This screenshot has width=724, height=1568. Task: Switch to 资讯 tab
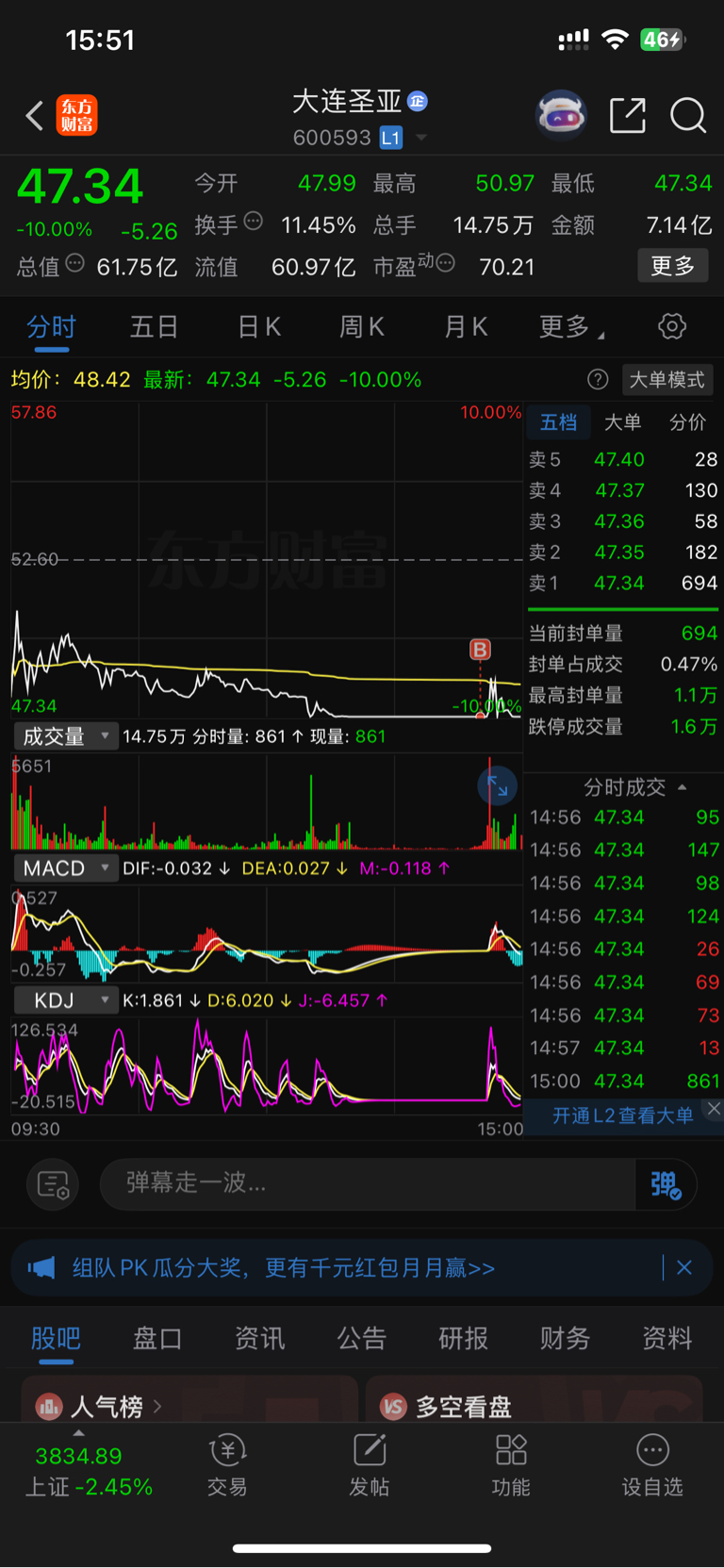259,1338
